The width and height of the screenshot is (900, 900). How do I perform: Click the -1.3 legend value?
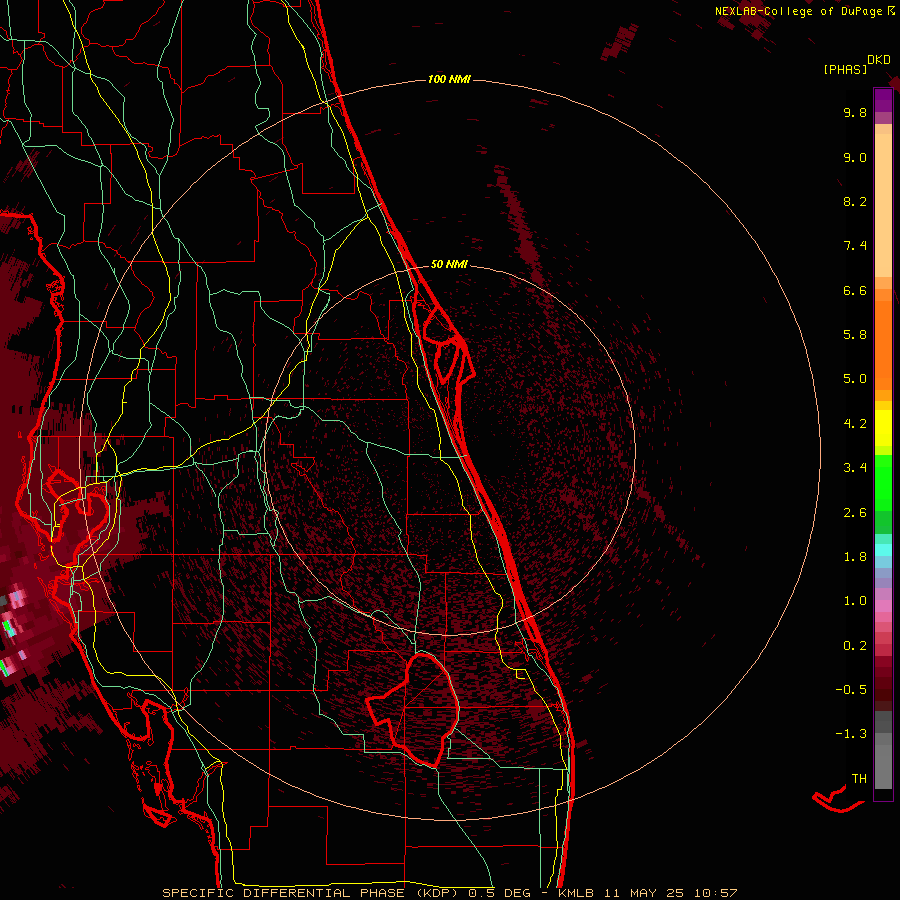(x=851, y=734)
